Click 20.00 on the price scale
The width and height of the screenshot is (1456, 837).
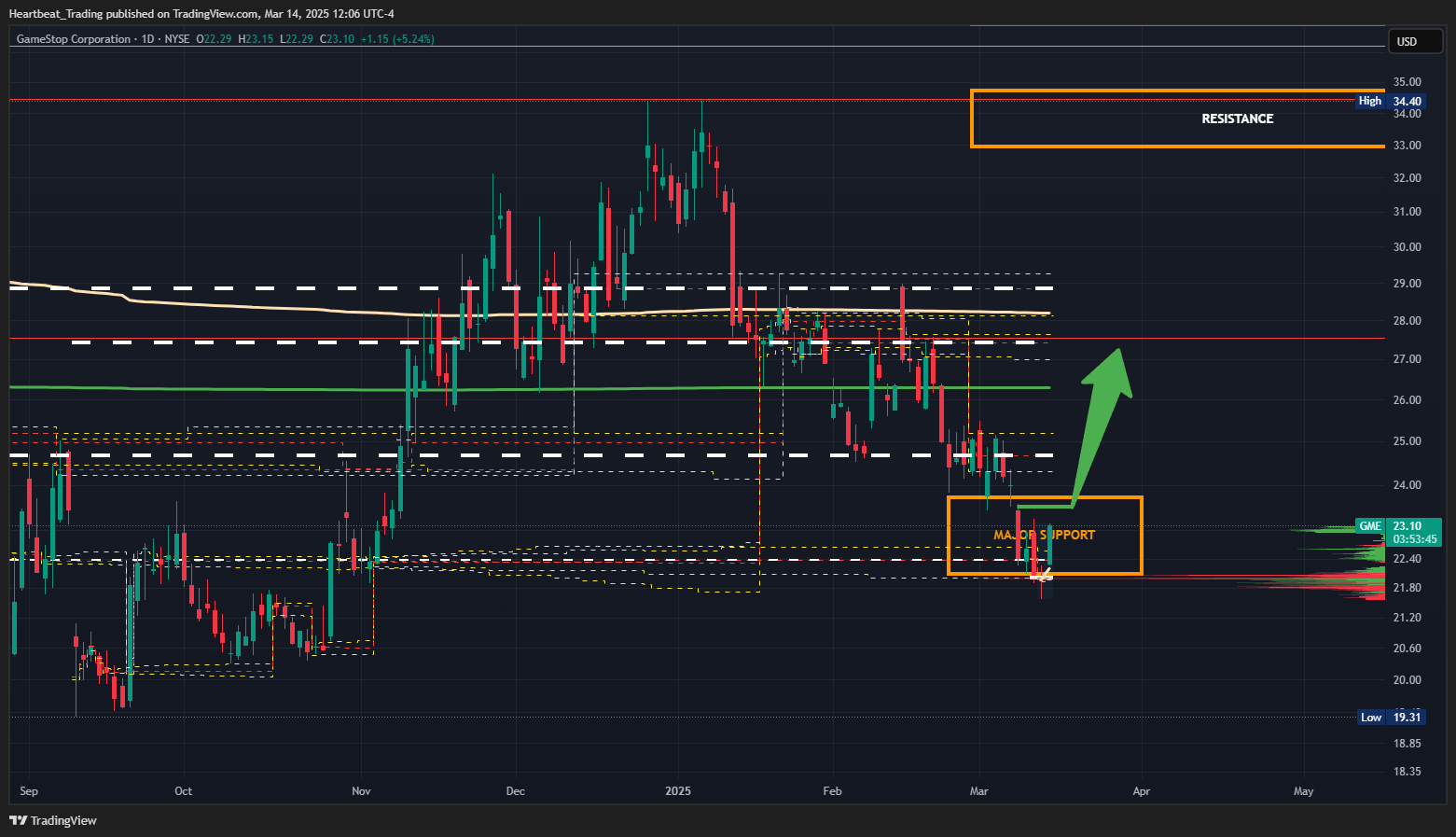pos(1407,680)
